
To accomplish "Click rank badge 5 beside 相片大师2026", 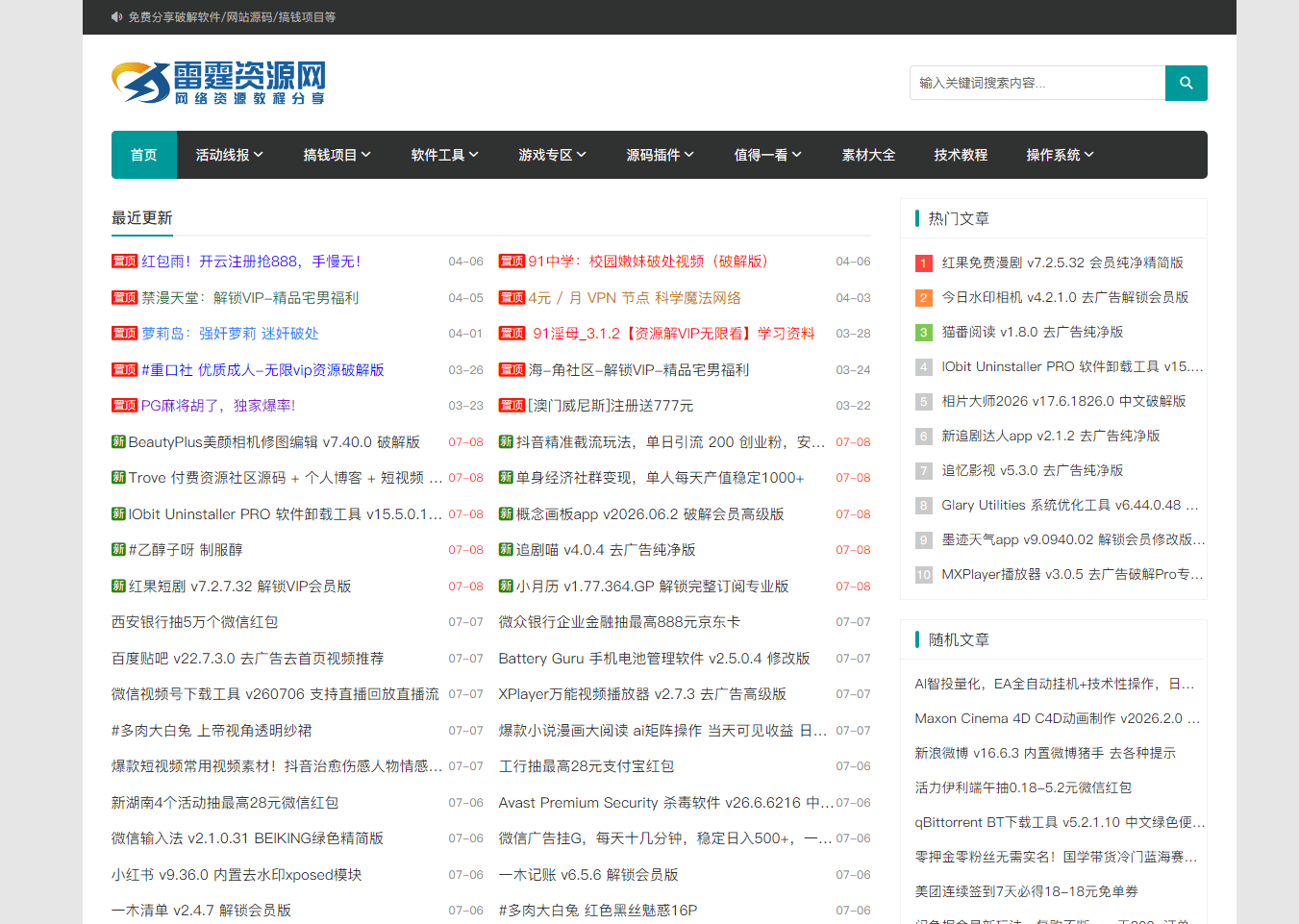I will [923, 402].
